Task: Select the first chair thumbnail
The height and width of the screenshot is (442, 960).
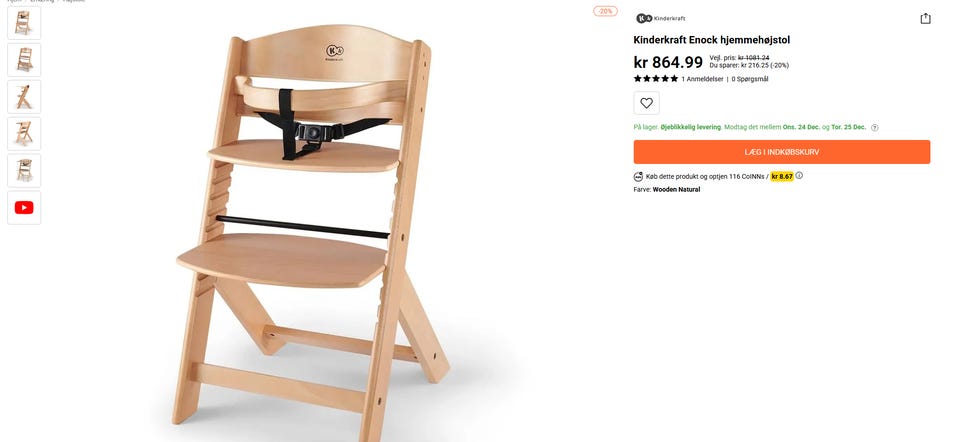Action: tap(24, 23)
